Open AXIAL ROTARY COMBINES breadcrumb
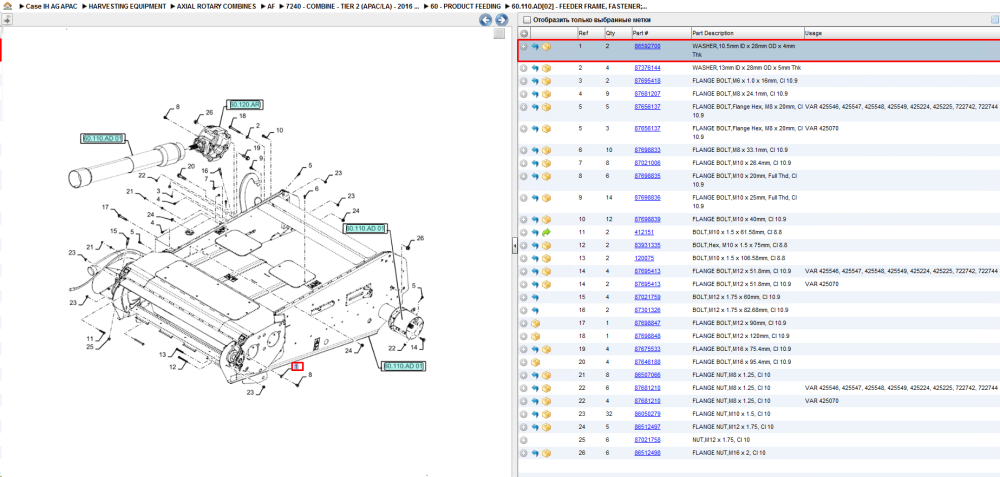1000x477 pixels. (216, 6)
